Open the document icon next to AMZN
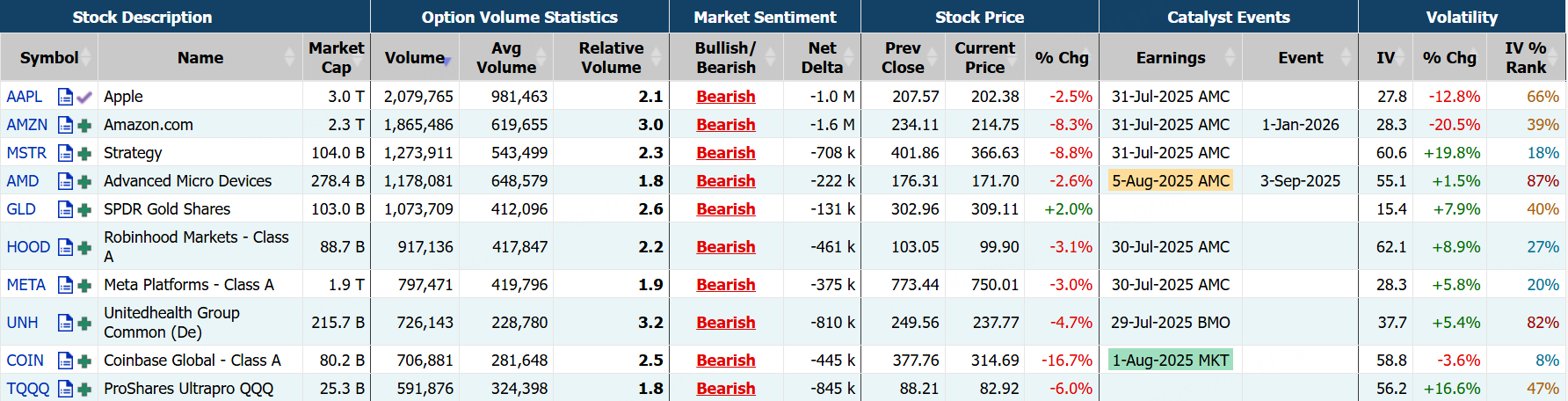Image resolution: width=1568 pixels, height=401 pixels. click(x=65, y=125)
